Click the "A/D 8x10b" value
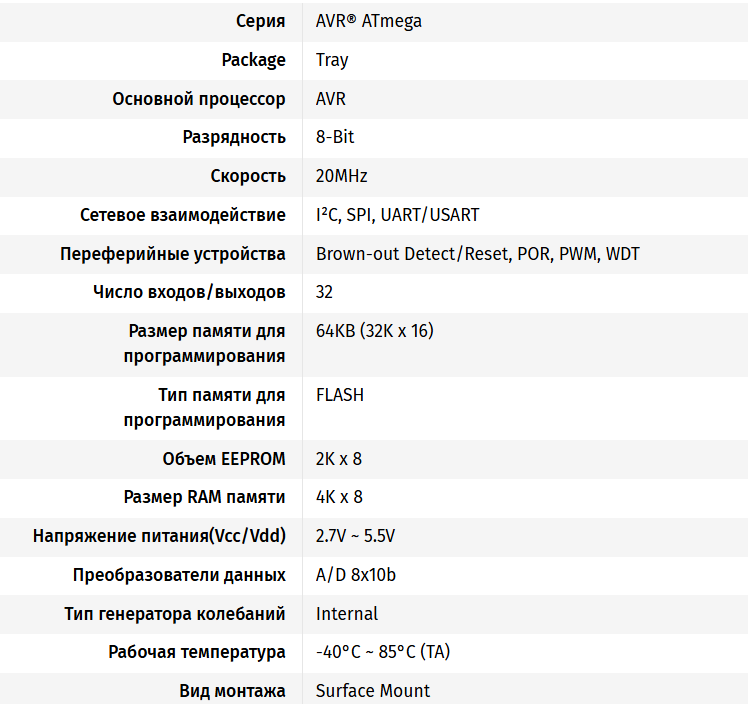This screenshot has width=748, height=704. [x=355, y=575]
